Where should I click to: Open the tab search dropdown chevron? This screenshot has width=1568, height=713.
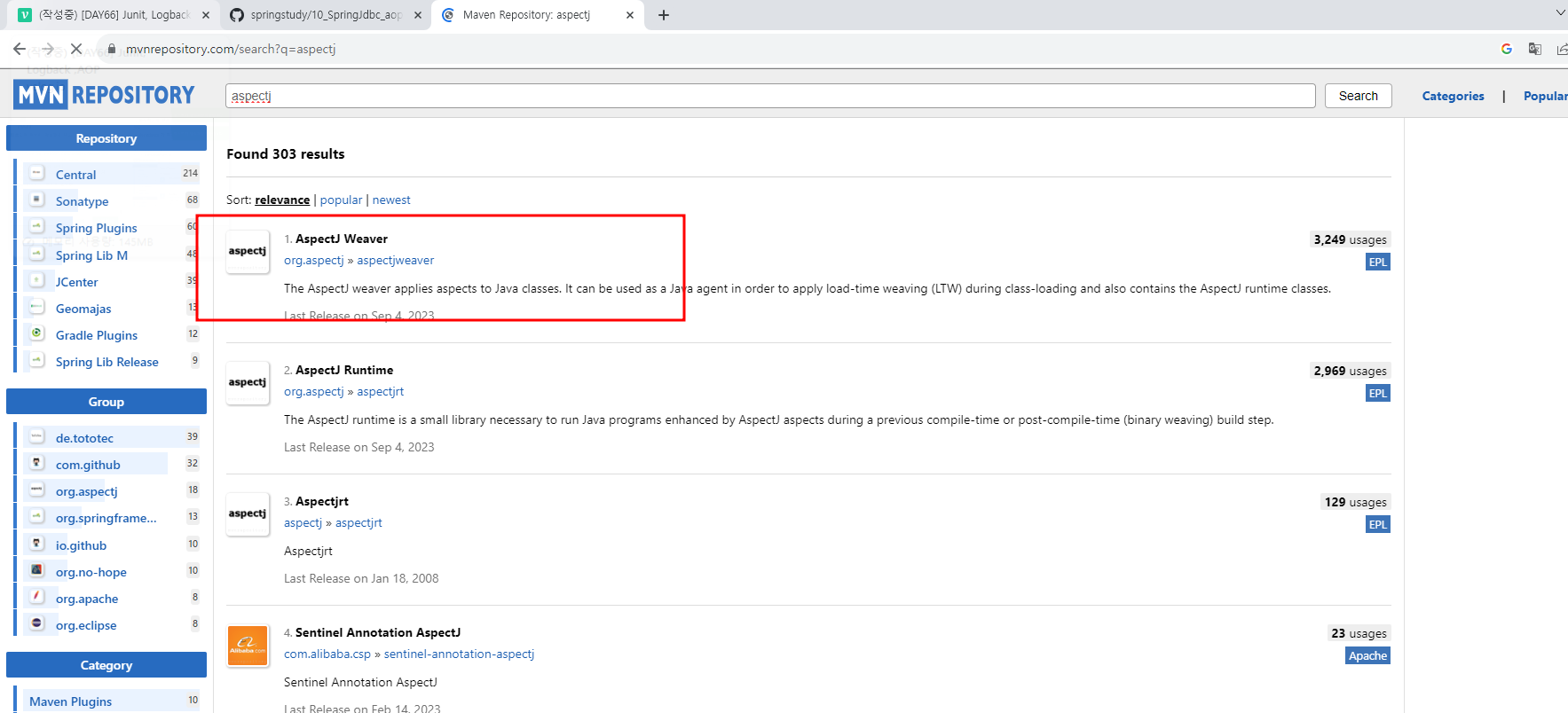1561,13
